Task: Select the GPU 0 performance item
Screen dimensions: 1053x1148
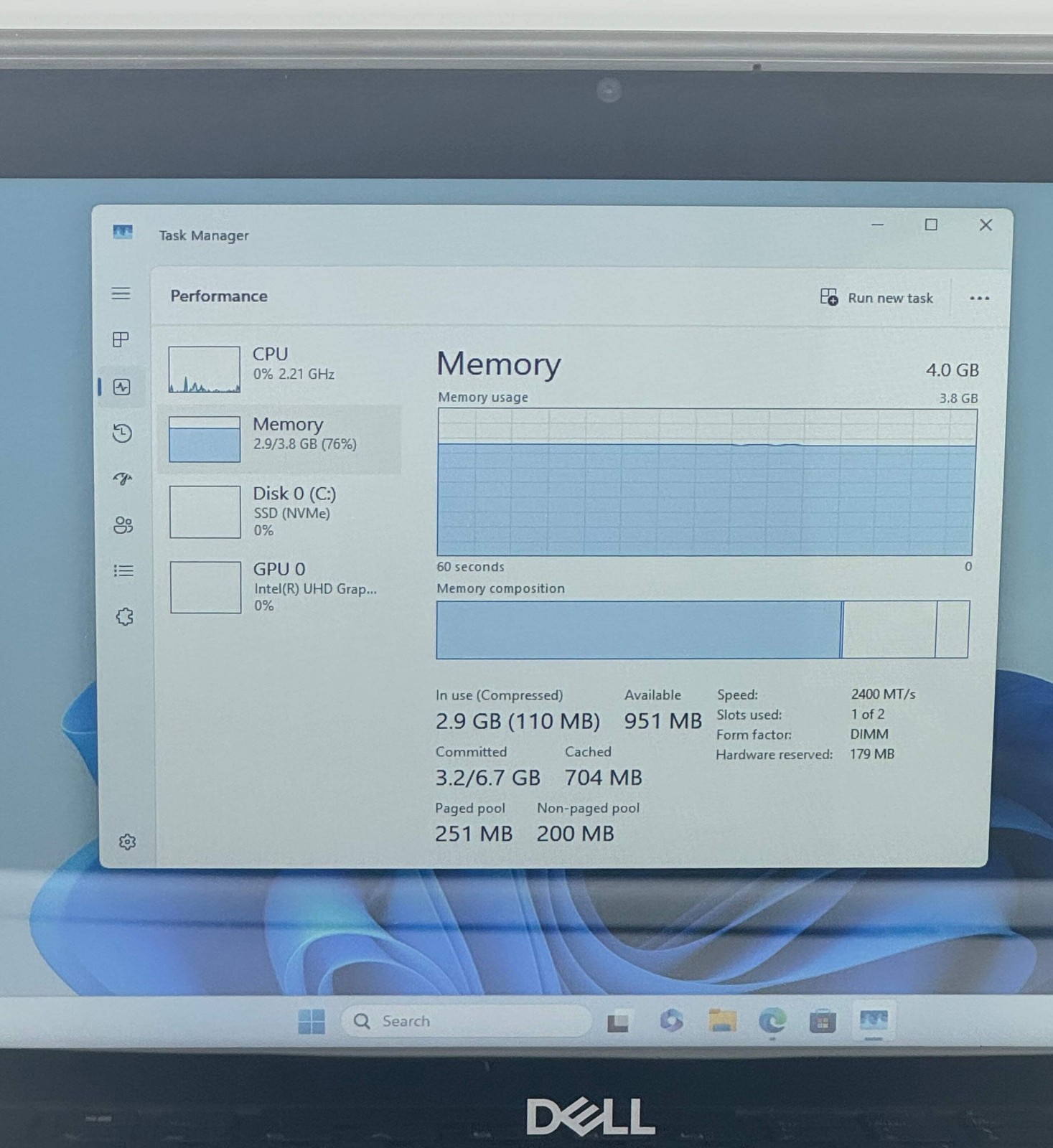Action: [x=280, y=587]
